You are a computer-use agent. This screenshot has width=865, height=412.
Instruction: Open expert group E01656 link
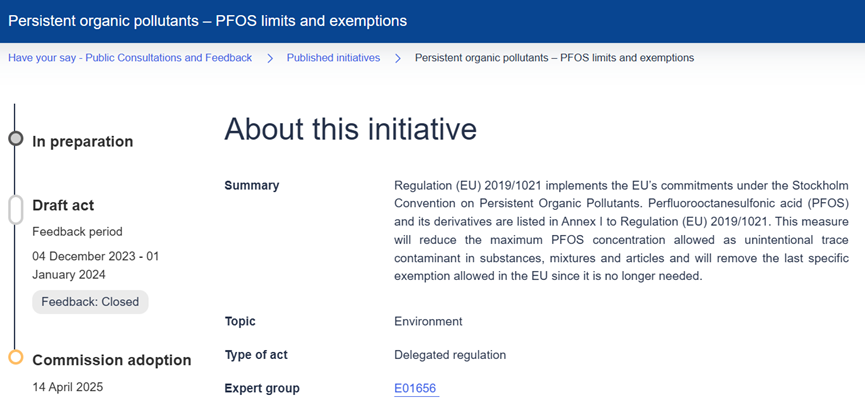[416, 388]
